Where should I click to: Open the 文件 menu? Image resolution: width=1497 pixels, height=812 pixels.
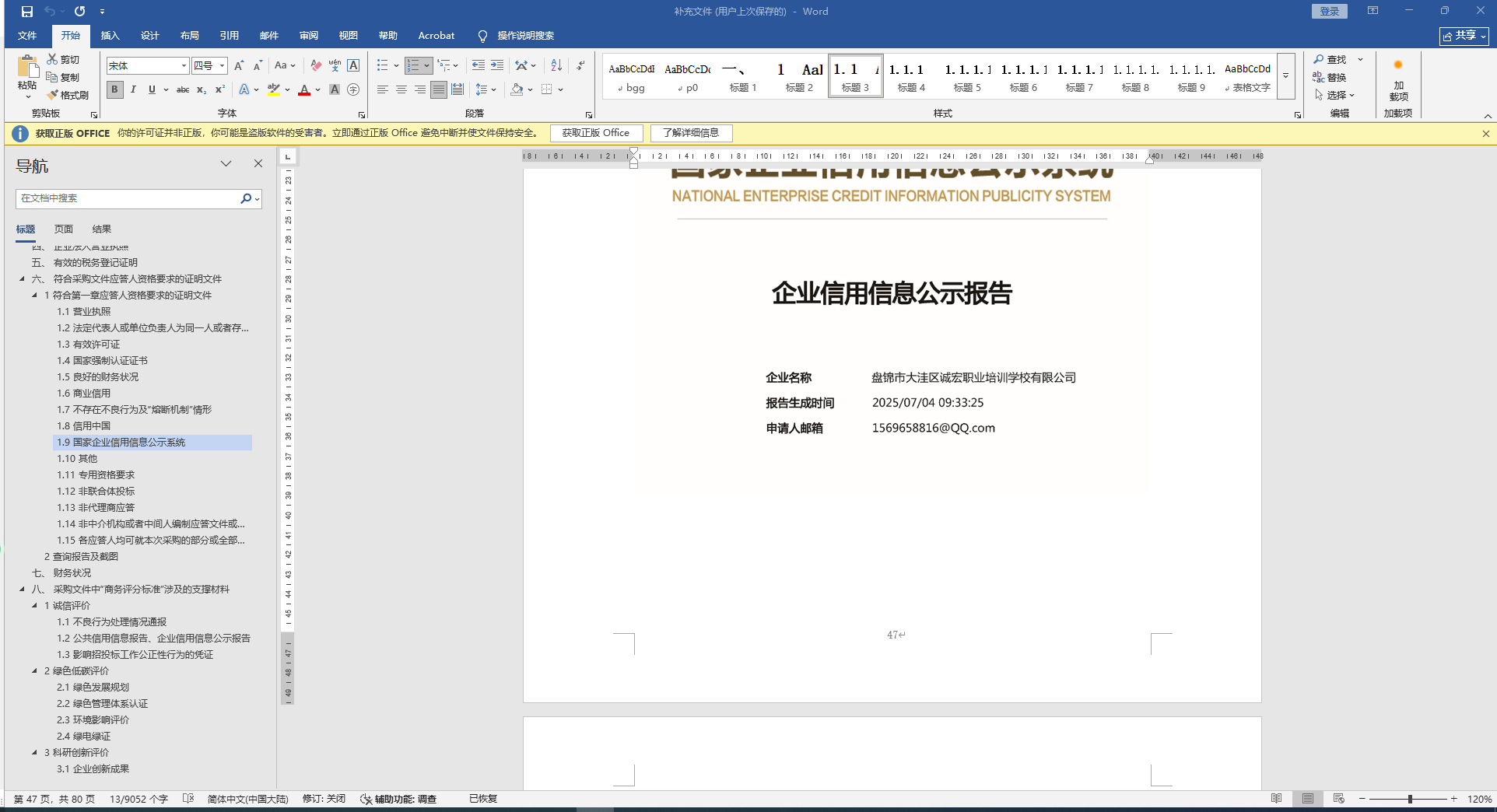(27, 36)
